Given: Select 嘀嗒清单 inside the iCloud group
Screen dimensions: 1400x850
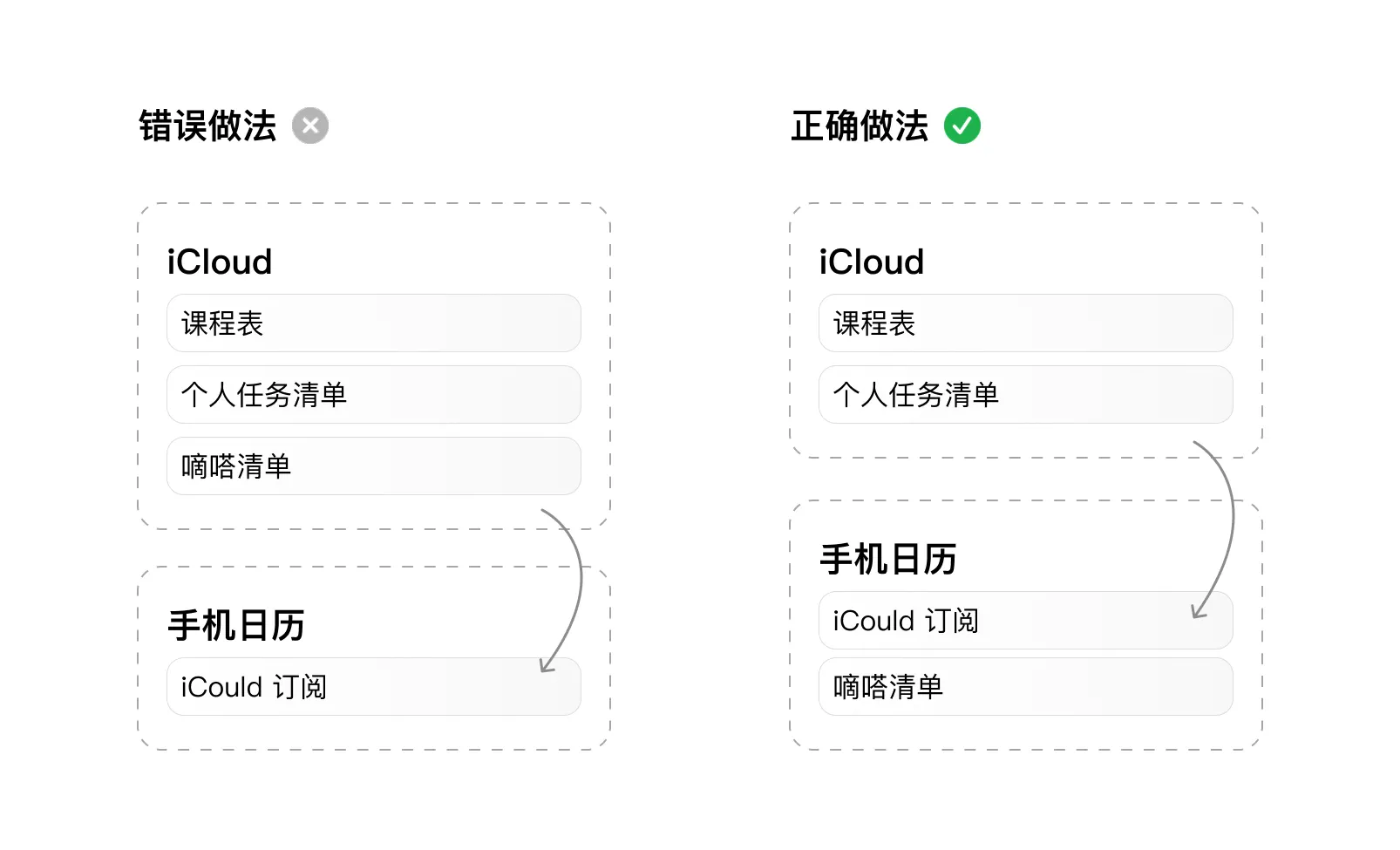Looking at the screenshot, I should pyautogui.click(x=373, y=466).
